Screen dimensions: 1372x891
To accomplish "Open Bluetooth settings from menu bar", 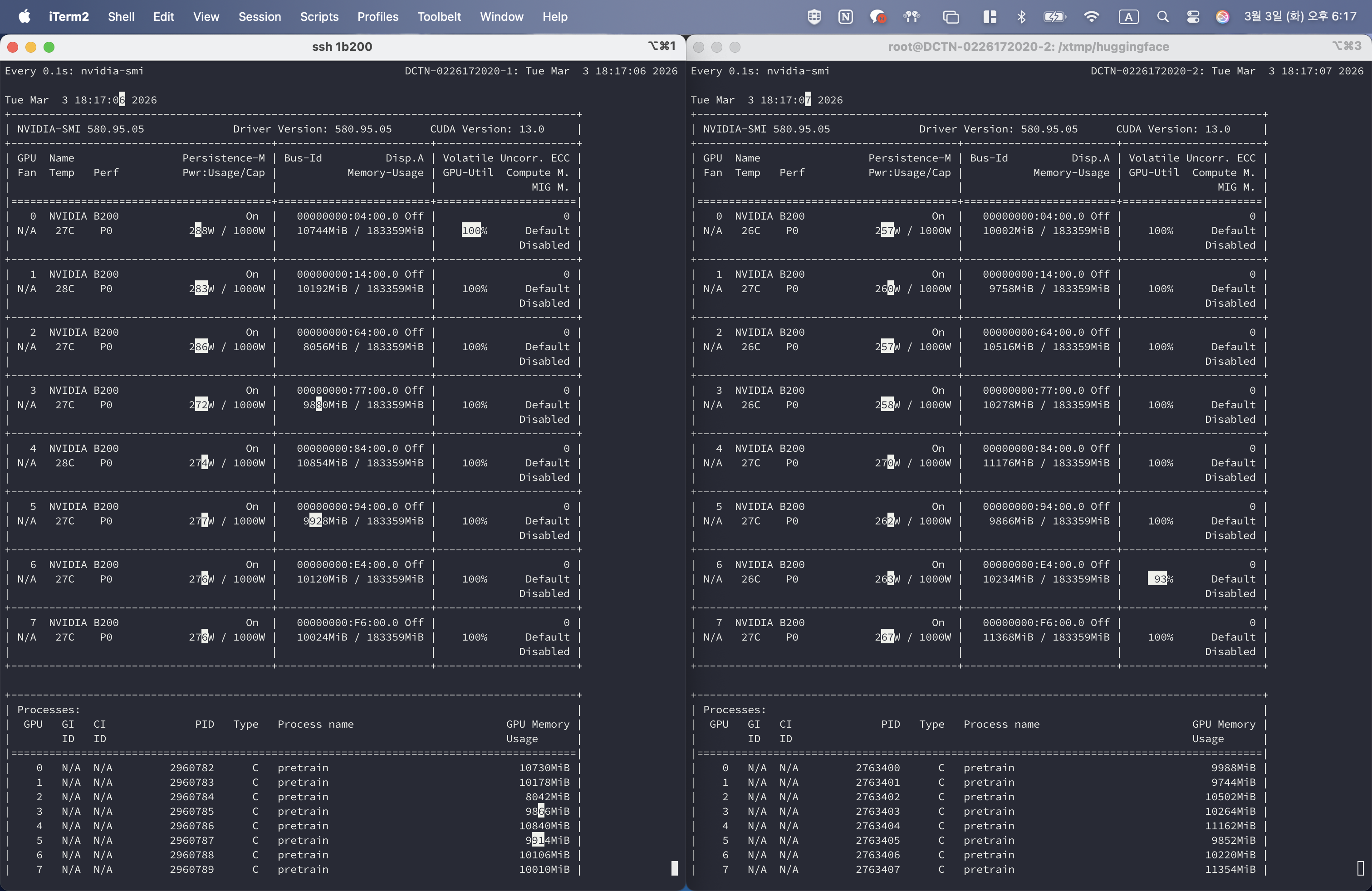I will 1021,17.
